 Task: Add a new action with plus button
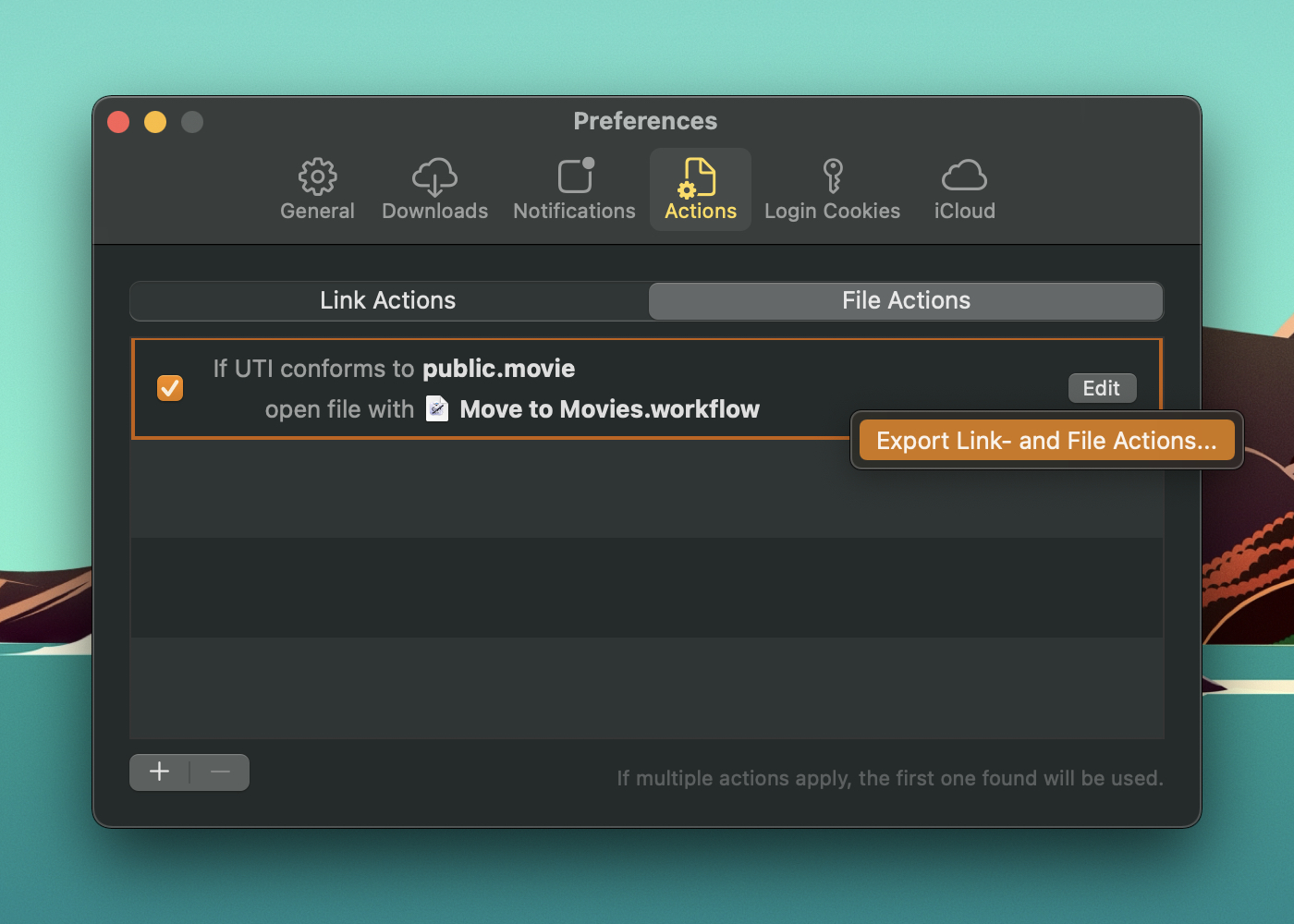(x=159, y=772)
